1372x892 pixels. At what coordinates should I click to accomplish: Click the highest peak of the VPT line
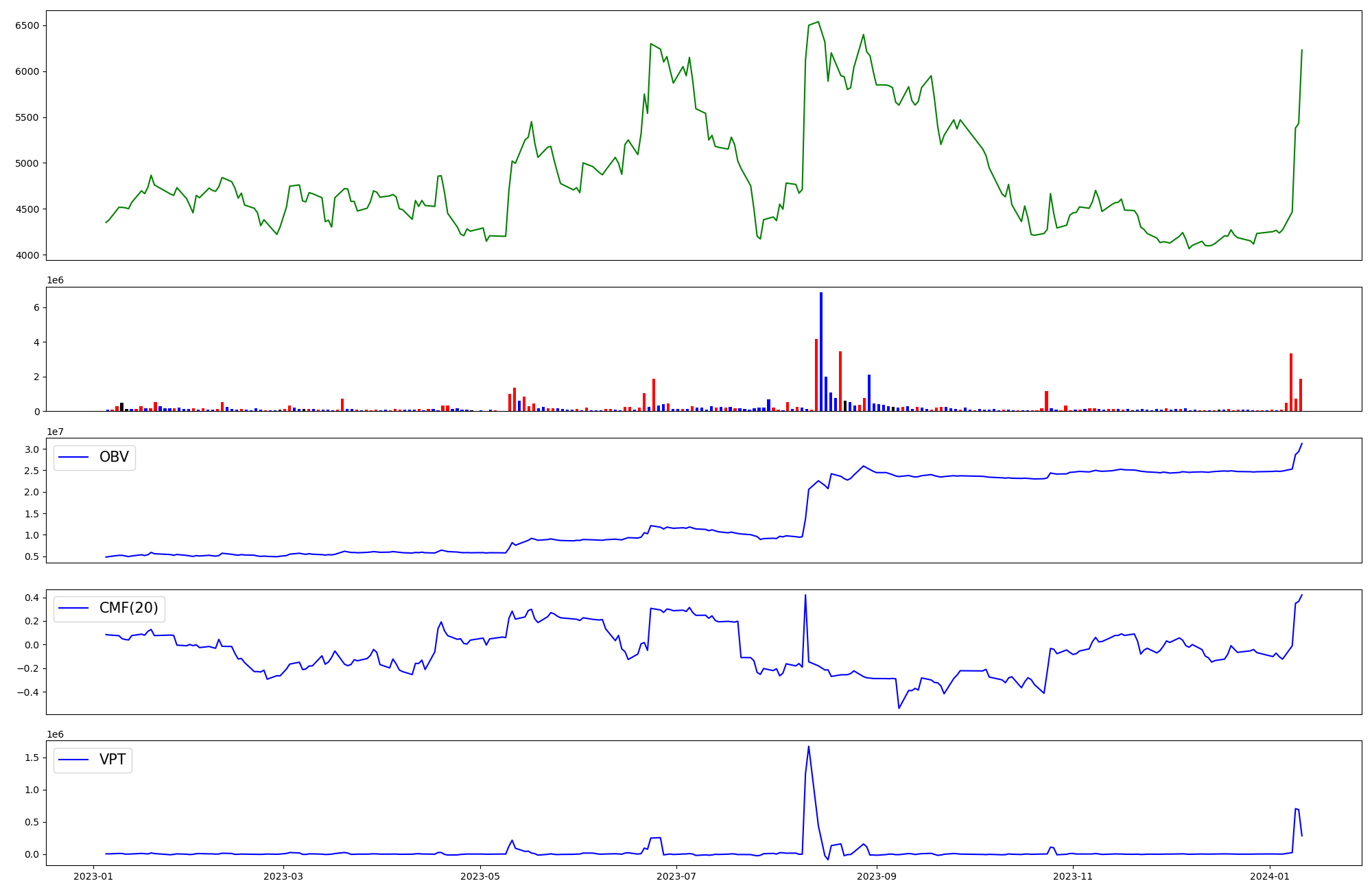pos(809,747)
